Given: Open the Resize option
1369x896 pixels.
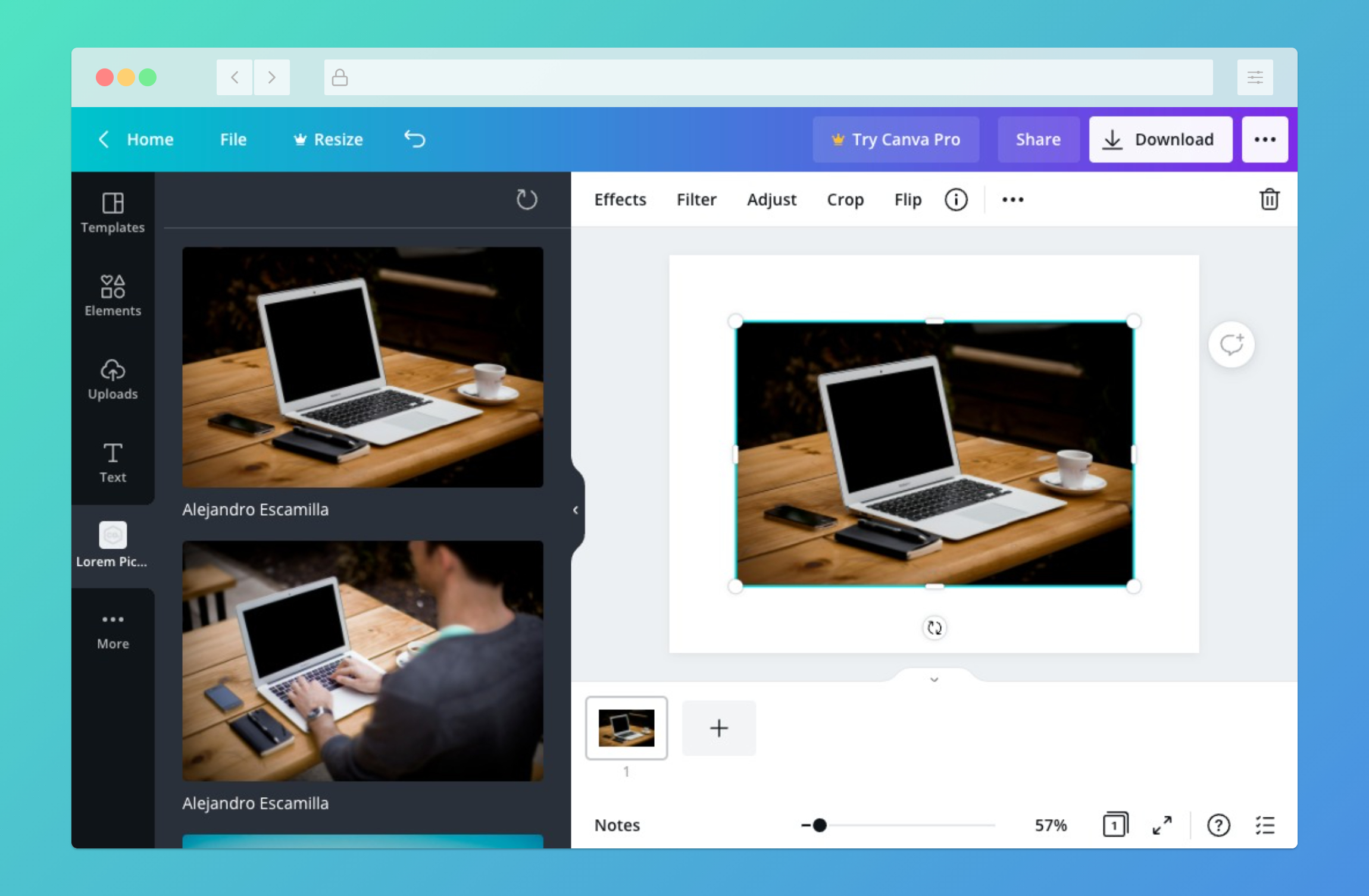Looking at the screenshot, I should (328, 139).
